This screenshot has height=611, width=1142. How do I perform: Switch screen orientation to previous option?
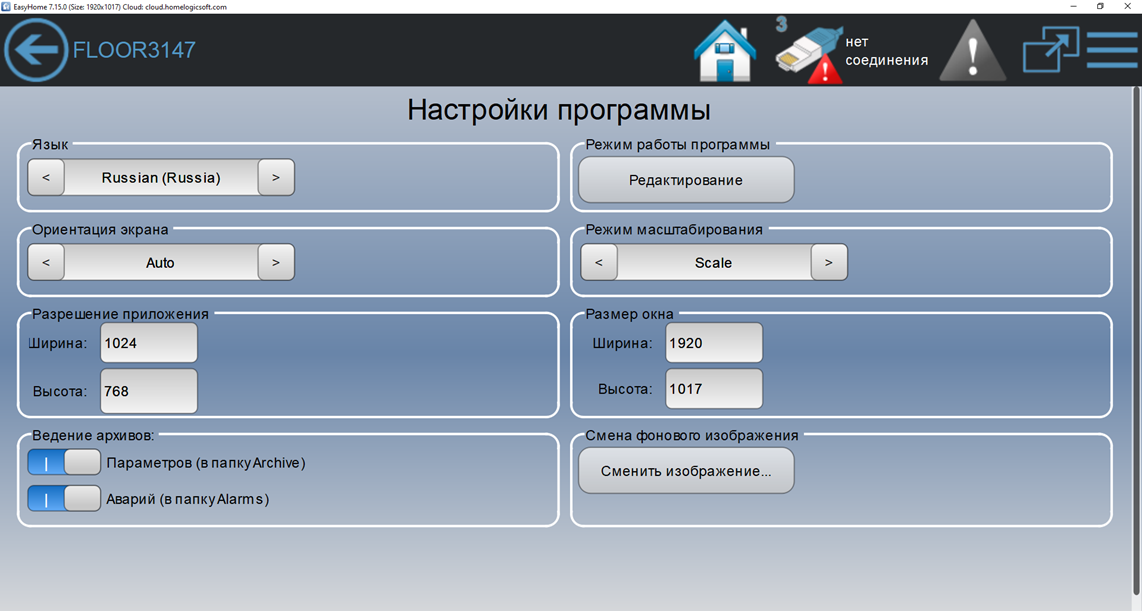point(46,263)
